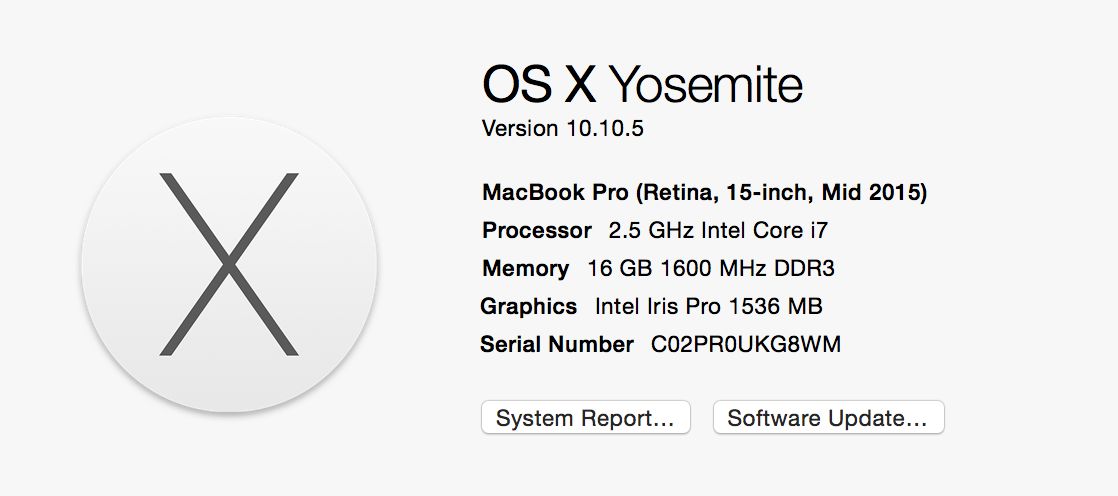1118x496 pixels.
Task: Select the serial number C02PR0UKG8WM
Action: 746,345
